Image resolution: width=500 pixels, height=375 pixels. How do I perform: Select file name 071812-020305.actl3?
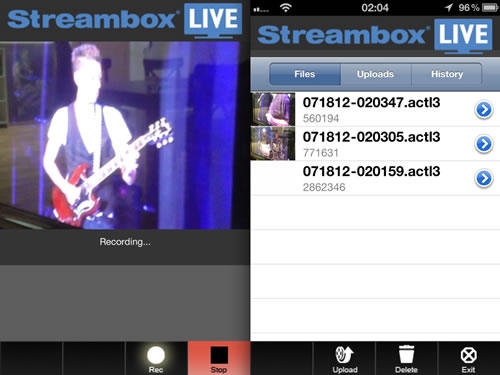tap(371, 137)
